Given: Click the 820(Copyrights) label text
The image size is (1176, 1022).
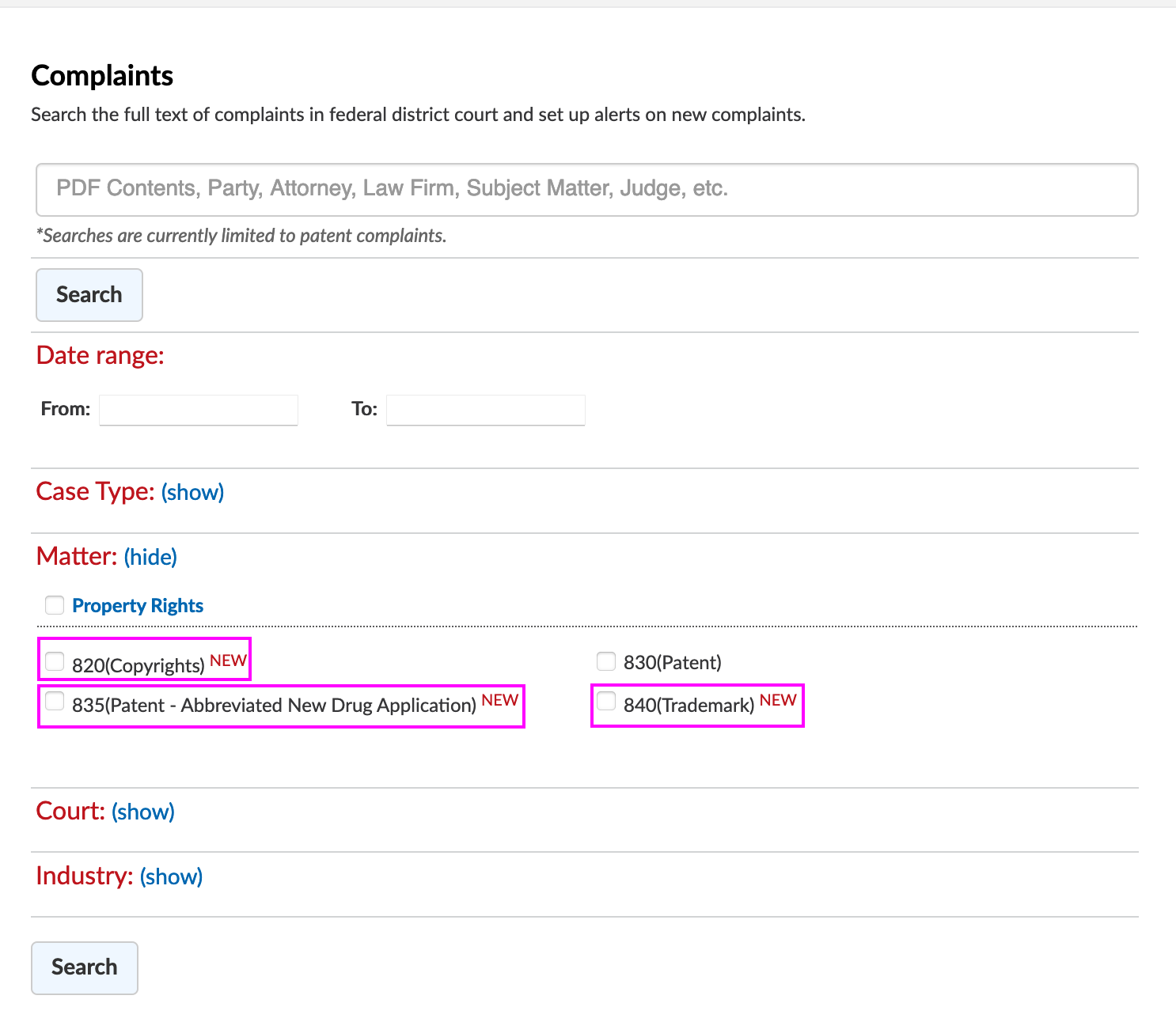Looking at the screenshot, I should click(x=138, y=665).
